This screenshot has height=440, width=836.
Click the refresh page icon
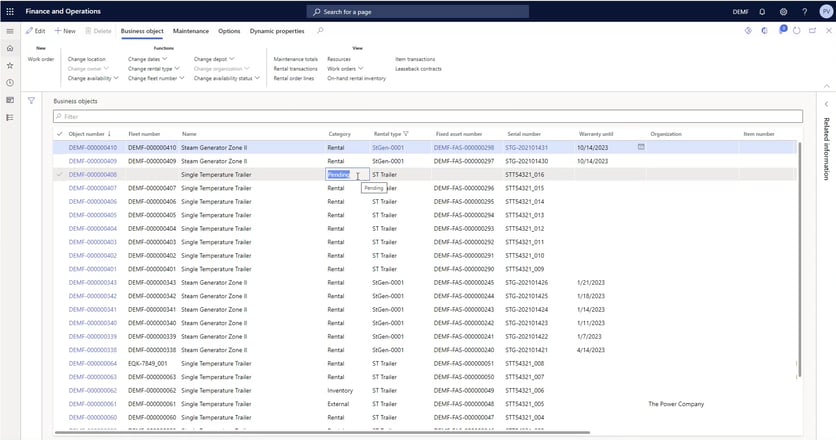[x=797, y=31]
